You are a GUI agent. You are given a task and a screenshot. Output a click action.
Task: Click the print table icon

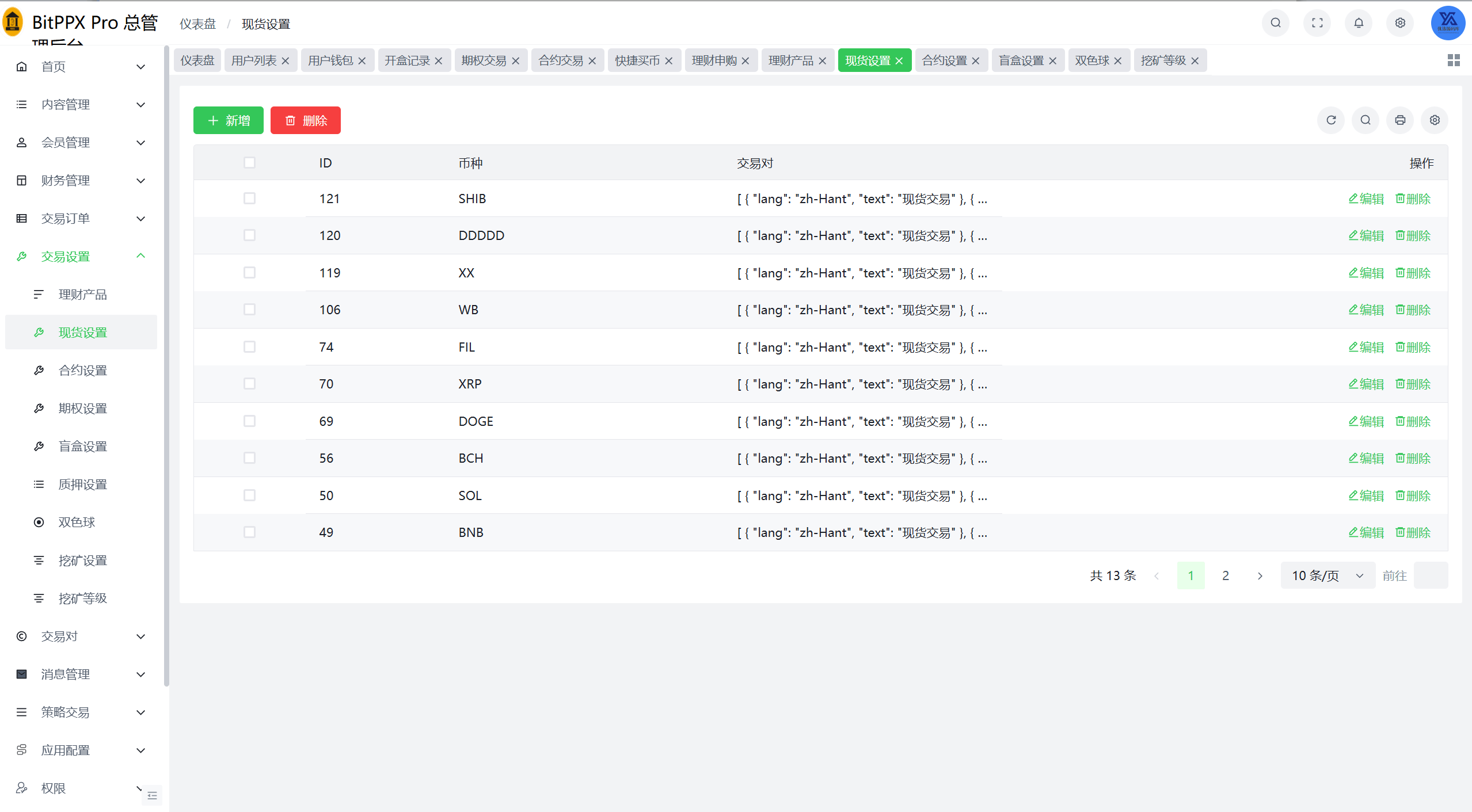point(1400,120)
